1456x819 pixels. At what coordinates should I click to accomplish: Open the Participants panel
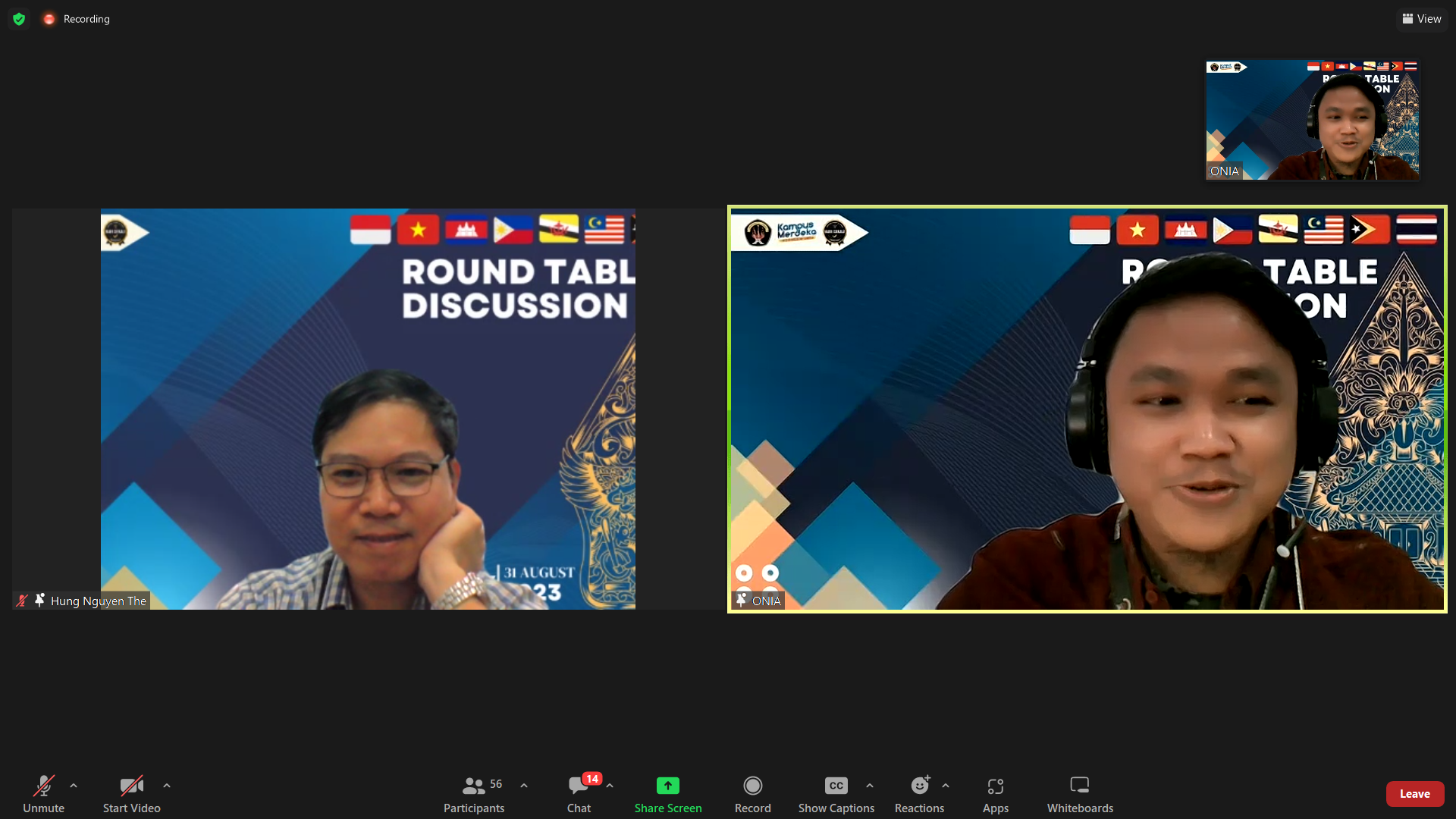(474, 792)
